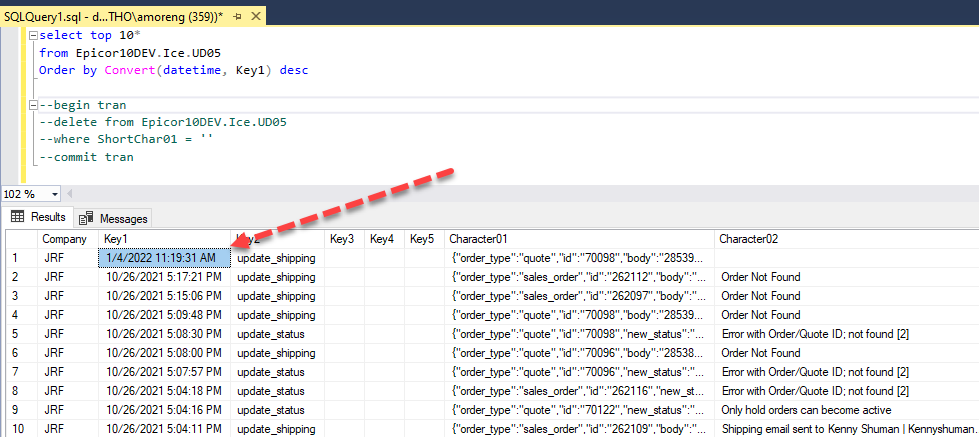The image size is (979, 437).
Task: Click Order Not Found in row 2
Action: pos(846,277)
